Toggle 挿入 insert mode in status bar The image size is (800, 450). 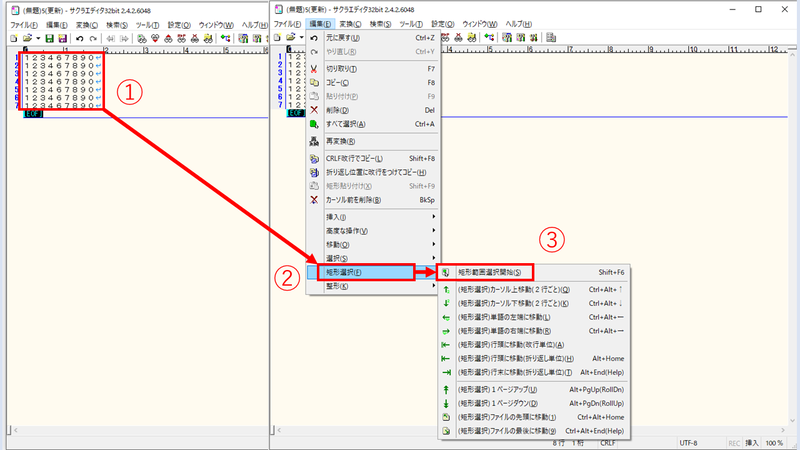pos(752,443)
